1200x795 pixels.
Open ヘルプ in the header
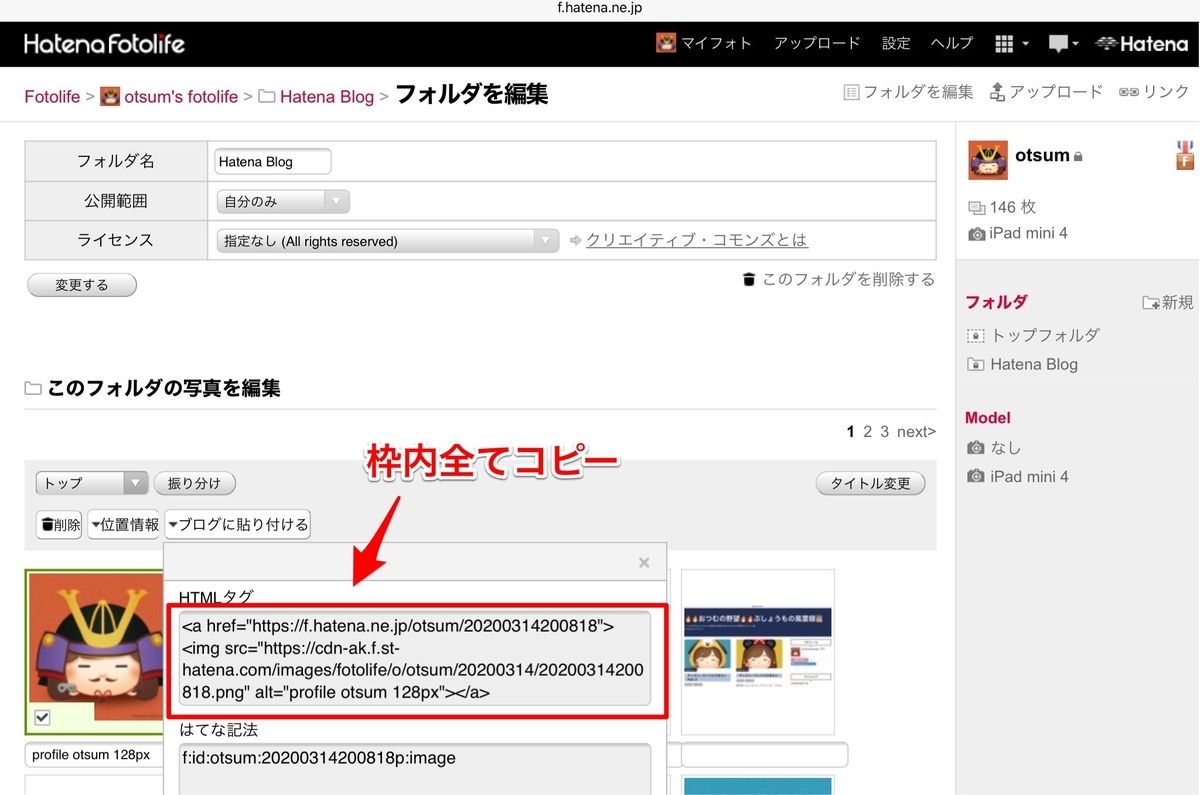[951, 43]
